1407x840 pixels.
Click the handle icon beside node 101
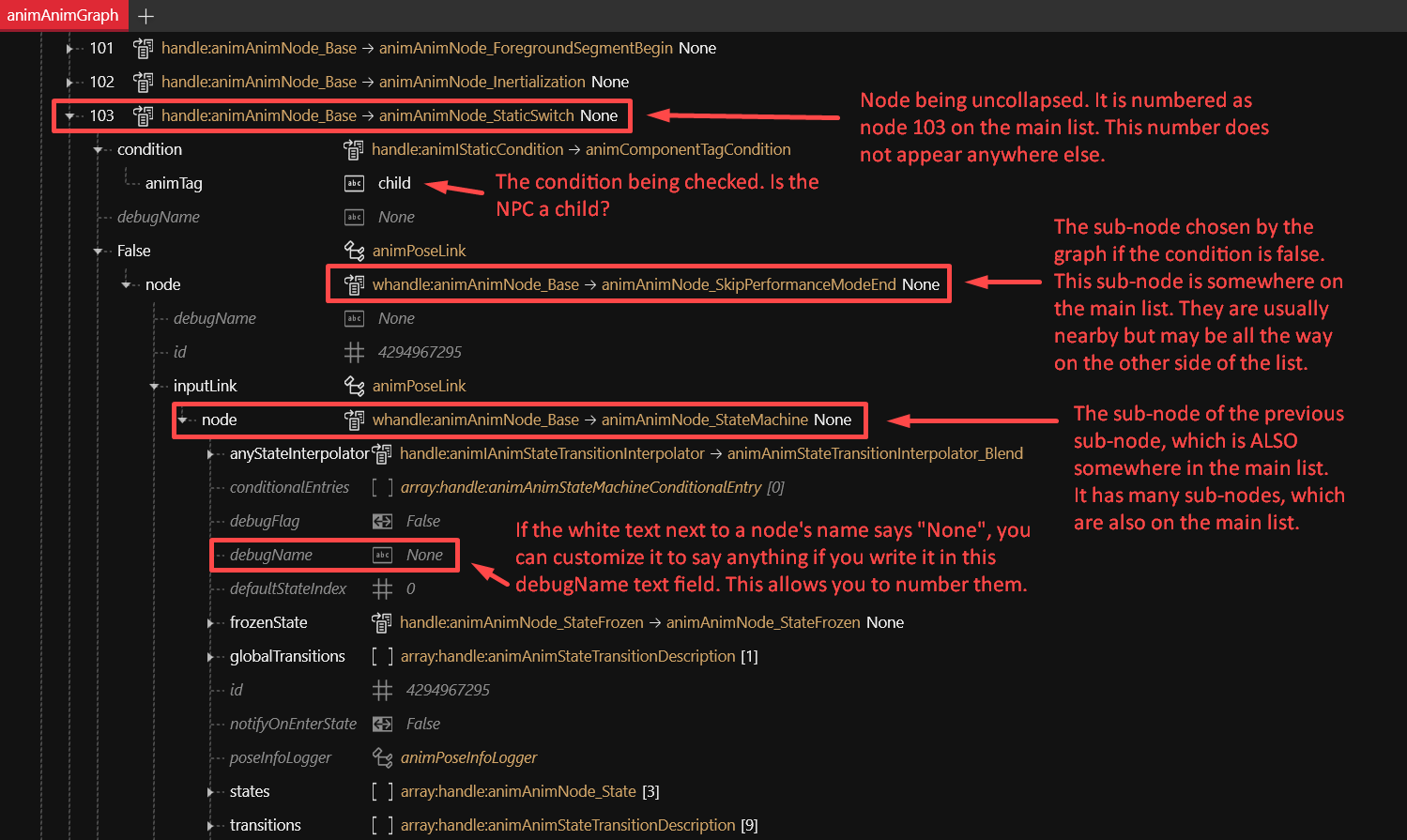coord(143,48)
